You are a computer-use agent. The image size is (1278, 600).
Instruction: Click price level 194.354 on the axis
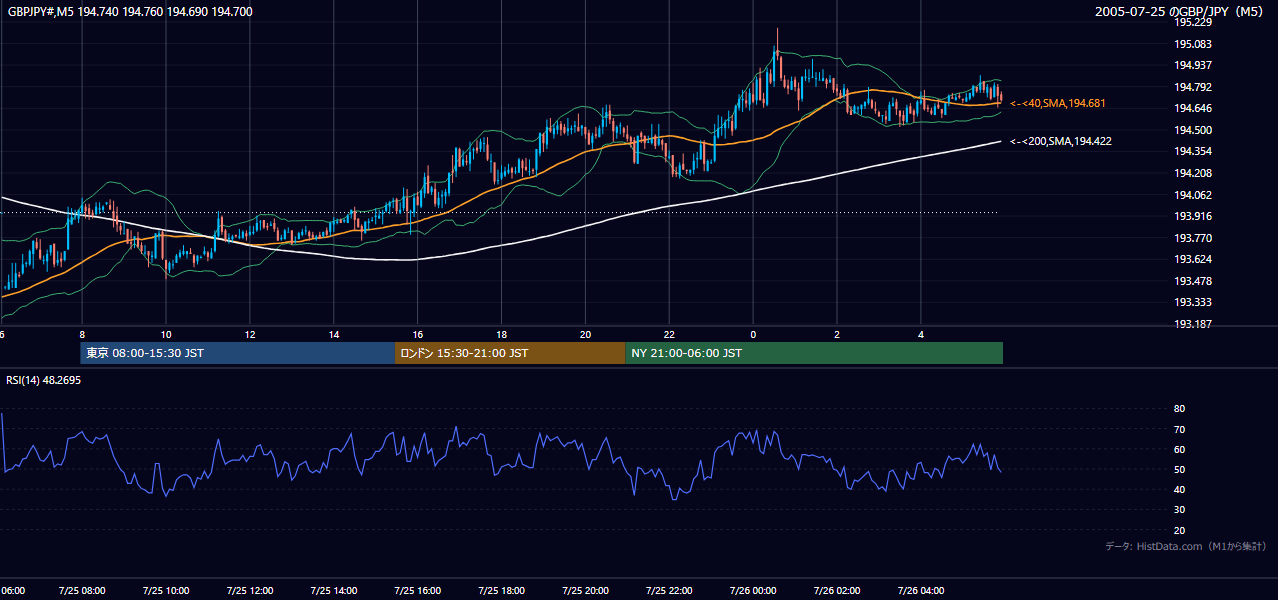pyautogui.click(x=1193, y=151)
